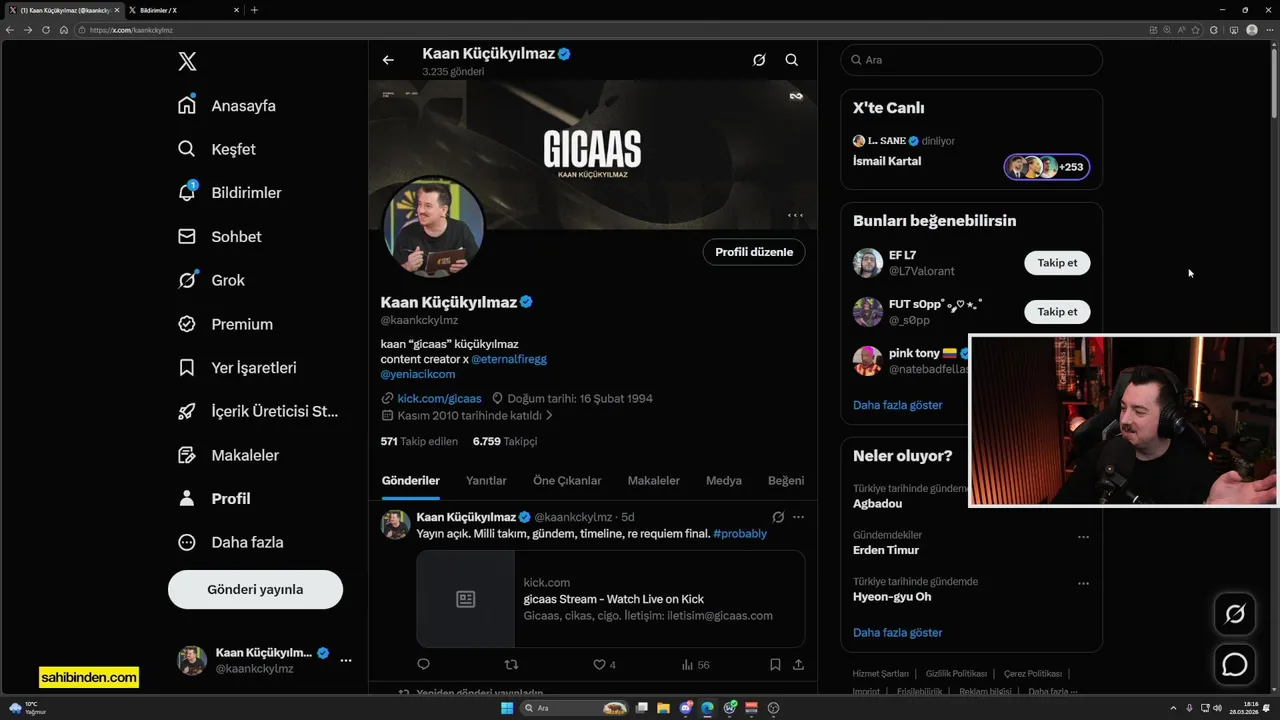Click the favorites star in address bar
This screenshot has width=1280, height=720.
pos(1196,30)
